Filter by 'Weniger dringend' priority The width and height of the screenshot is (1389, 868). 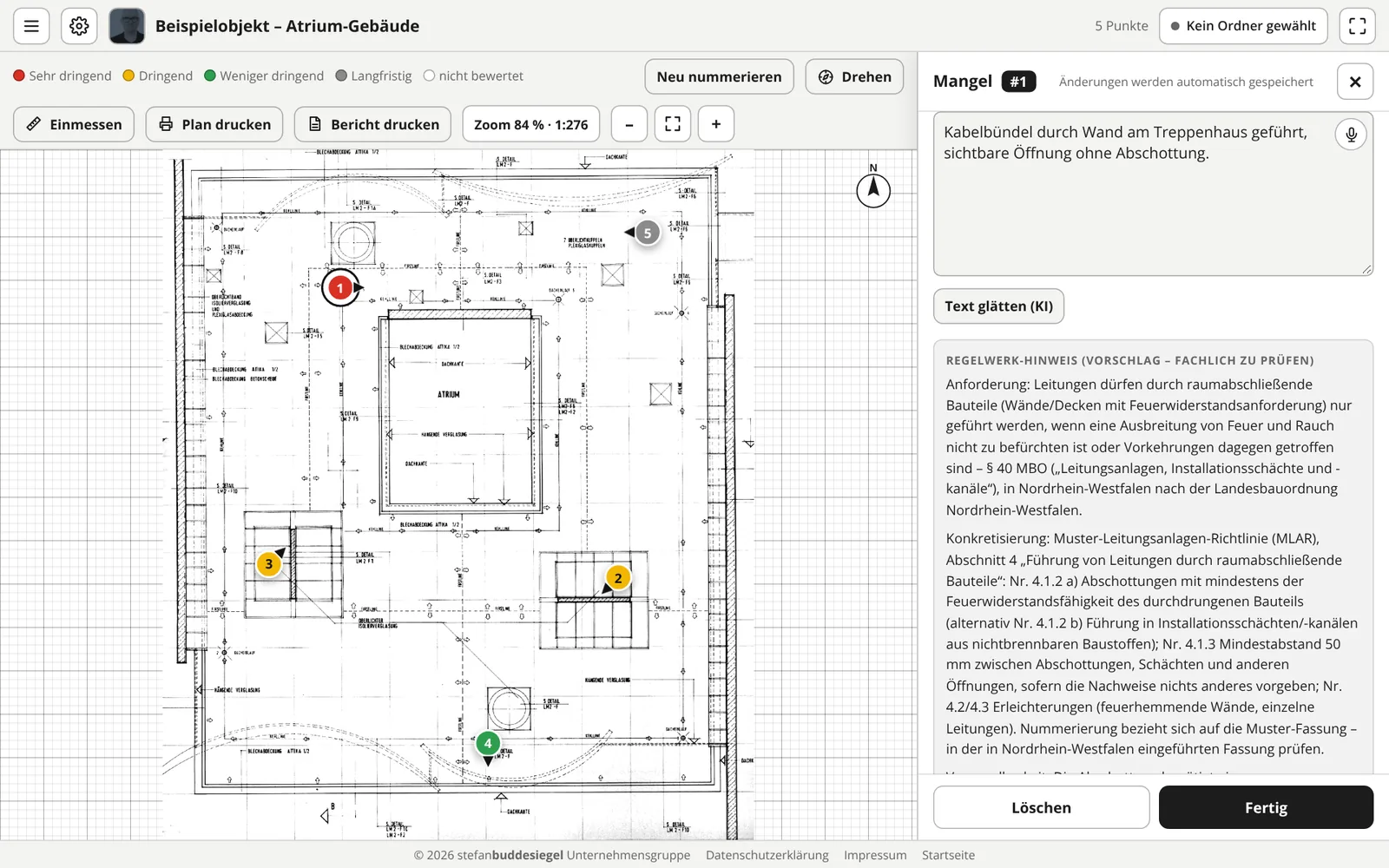click(264, 76)
